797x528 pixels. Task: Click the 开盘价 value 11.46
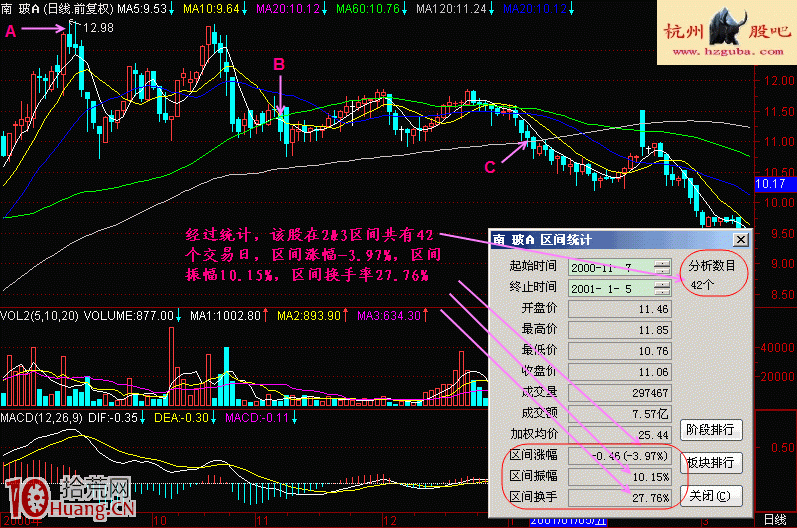pyautogui.click(x=620, y=309)
